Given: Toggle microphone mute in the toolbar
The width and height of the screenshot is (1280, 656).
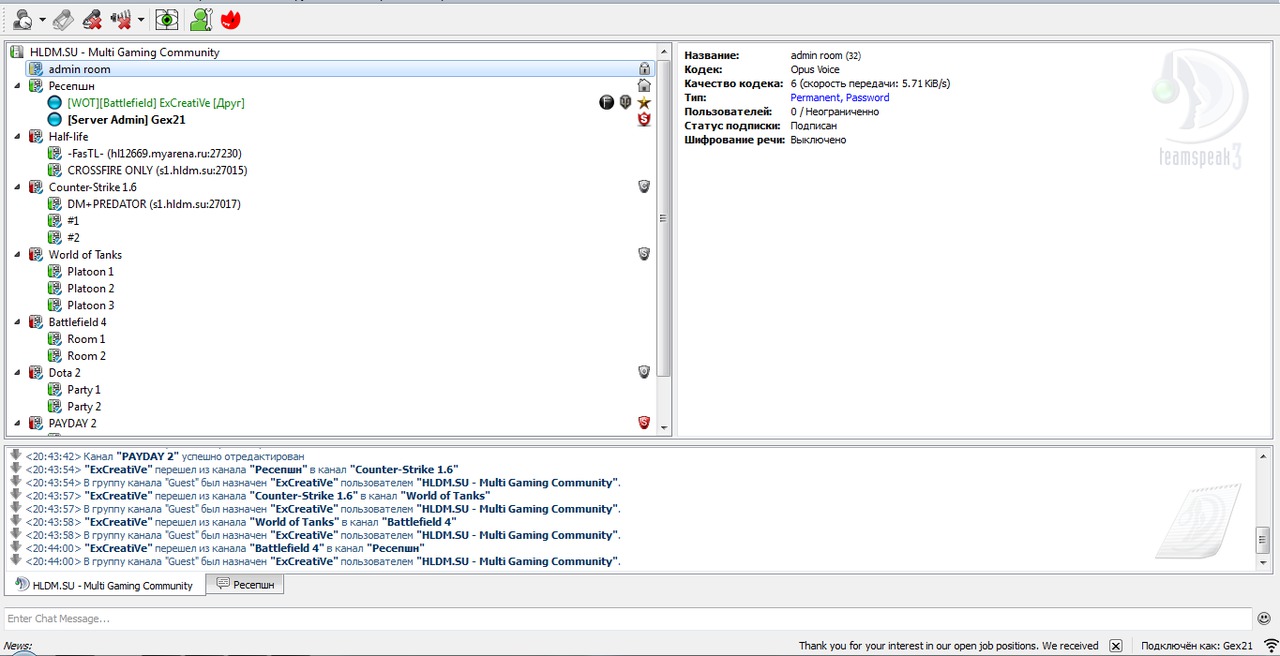Looking at the screenshot, I should pos(91,19).
